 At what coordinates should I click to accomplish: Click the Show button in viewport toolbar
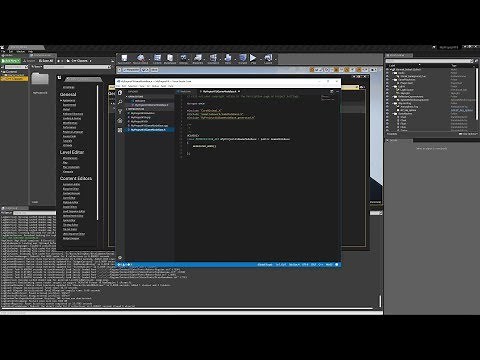[154, 70]
